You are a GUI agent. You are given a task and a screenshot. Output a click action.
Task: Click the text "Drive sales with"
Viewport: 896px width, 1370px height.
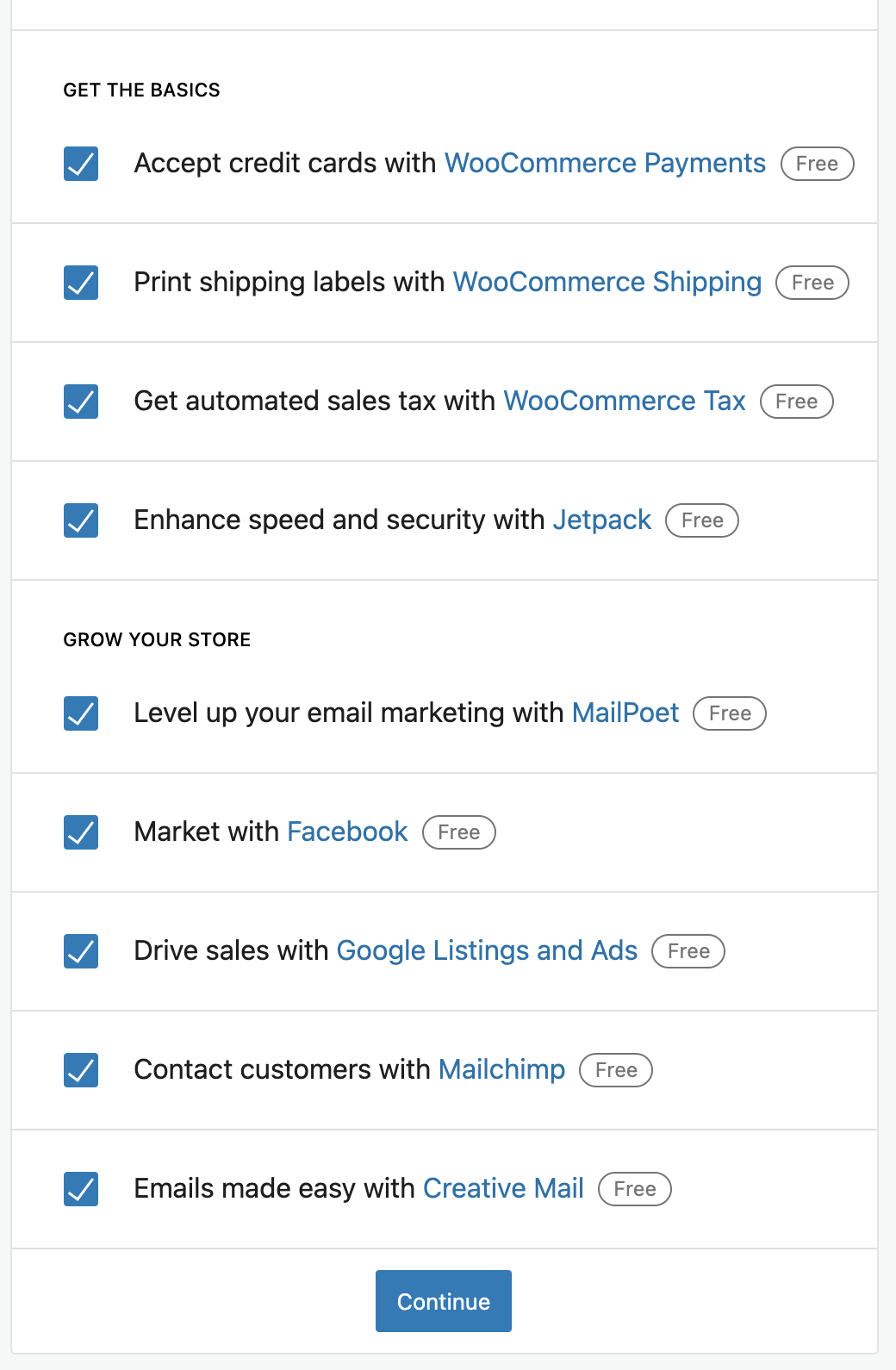coord(232,950)
